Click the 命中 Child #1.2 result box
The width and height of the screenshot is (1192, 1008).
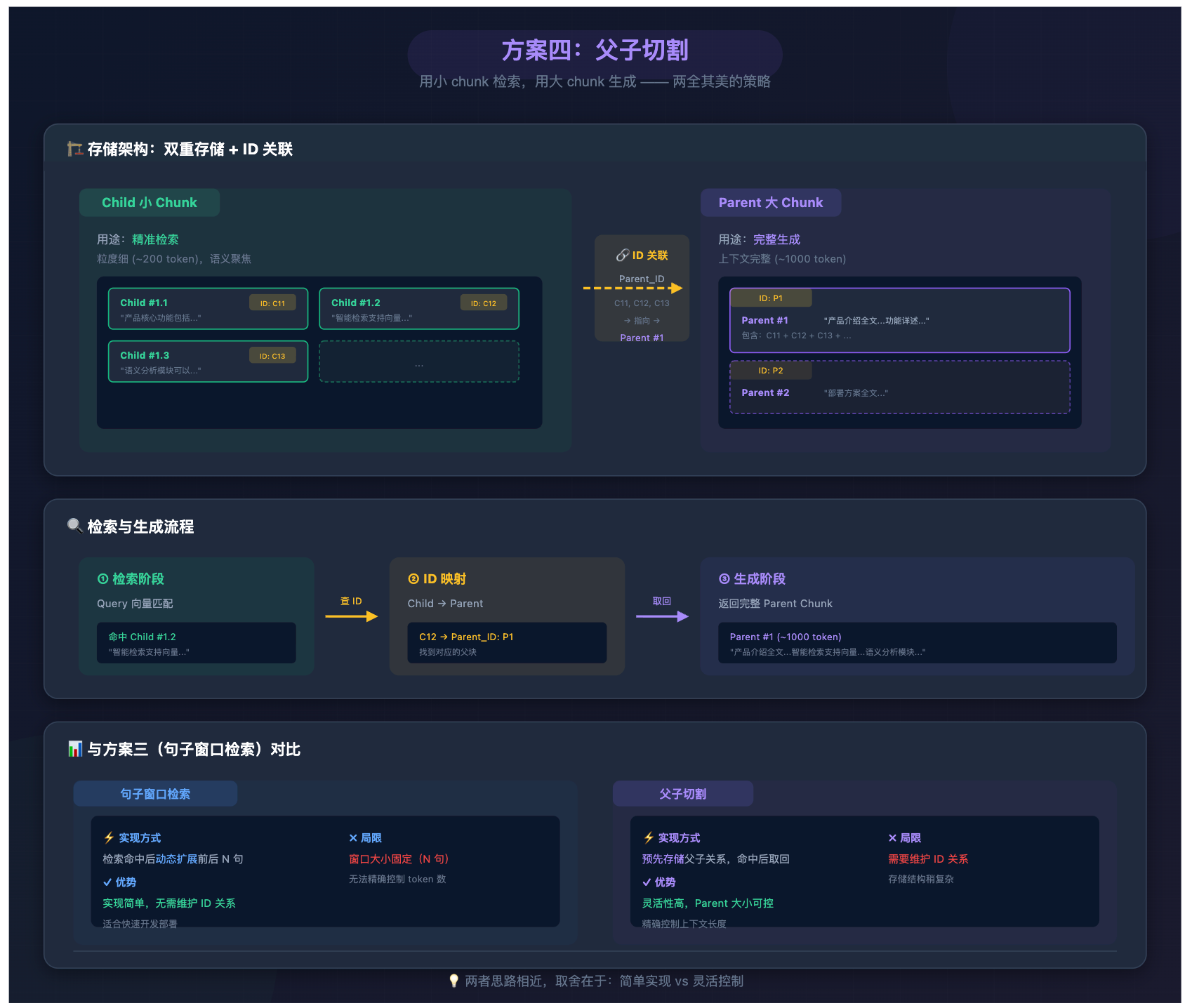[x=196, y=643]
